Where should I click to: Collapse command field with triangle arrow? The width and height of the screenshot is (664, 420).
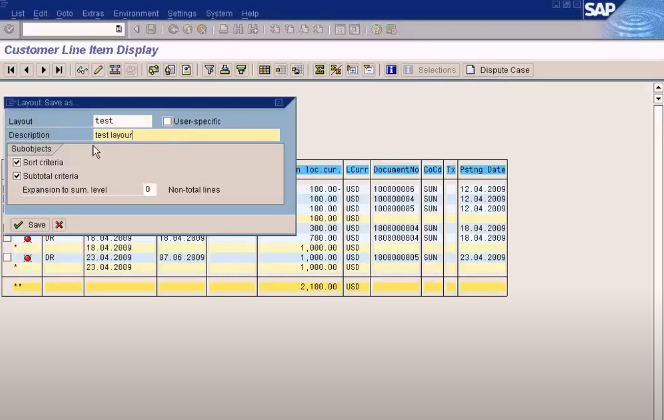[136, 29]
